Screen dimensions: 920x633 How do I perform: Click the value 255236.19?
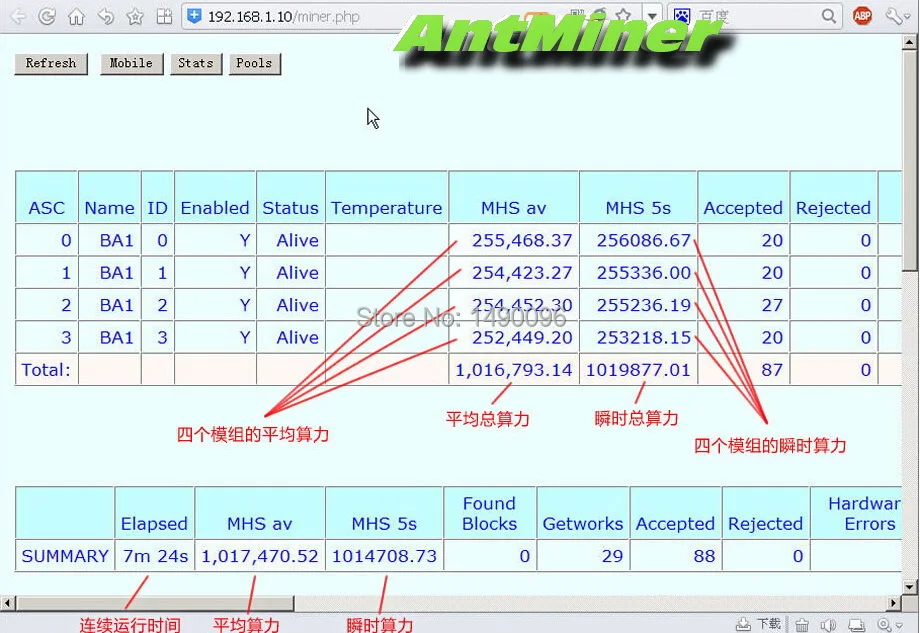click(x=644, y=305)
